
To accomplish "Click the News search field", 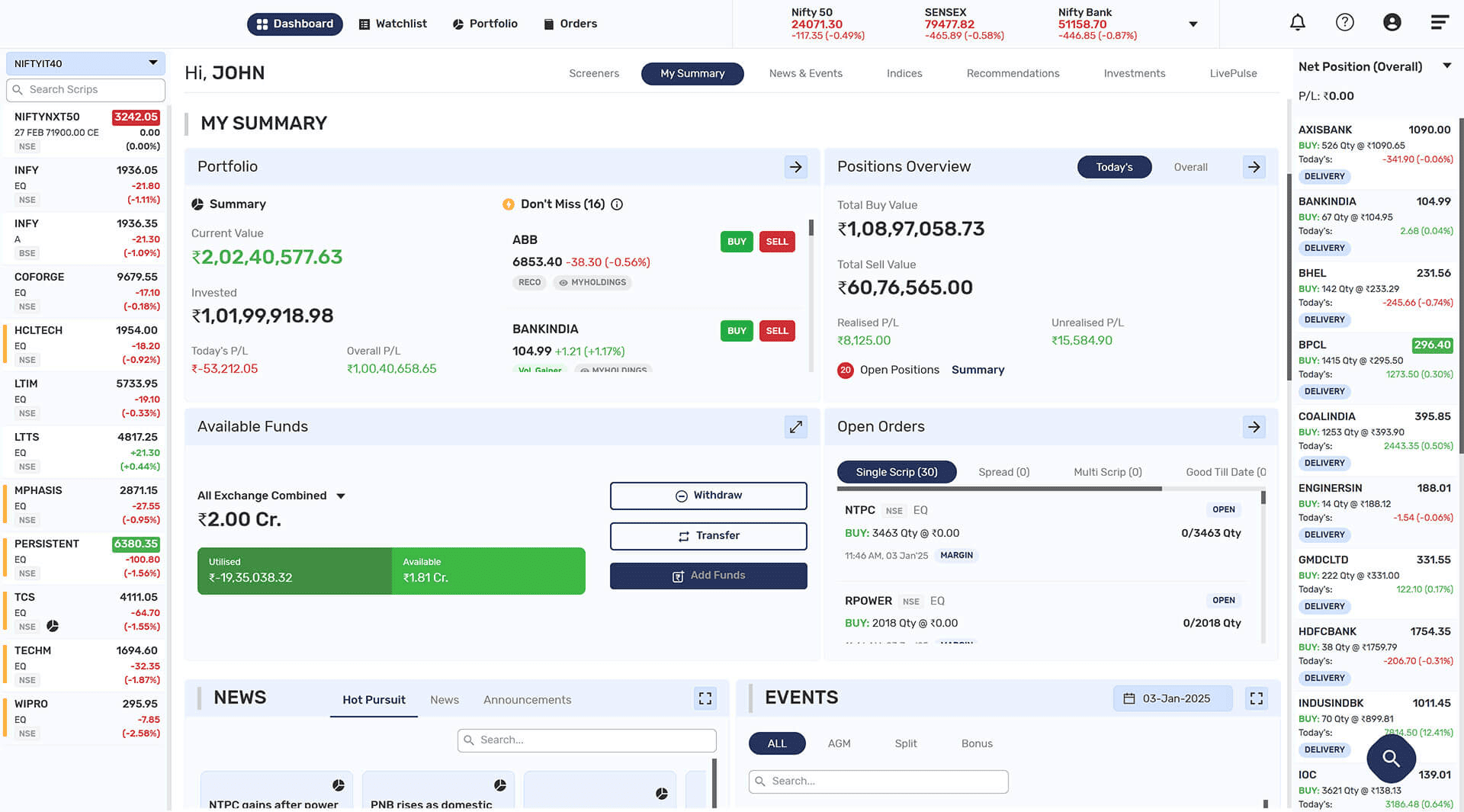I will point(586,740).
